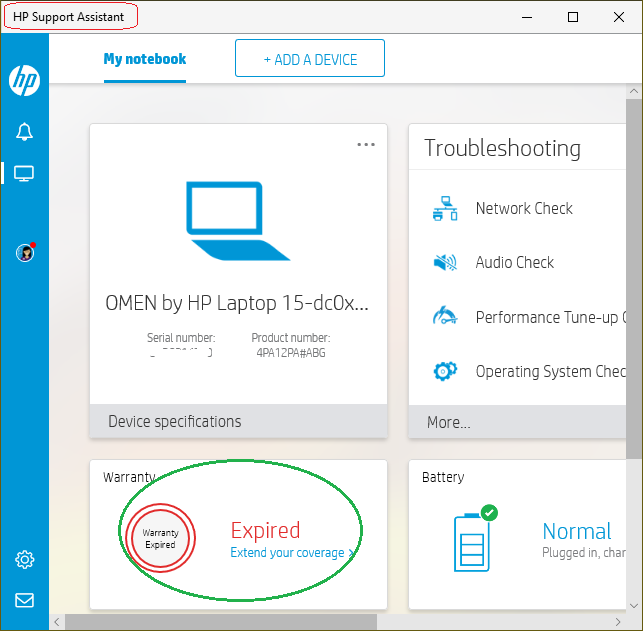This screenshot has height=631, width=643.
Task: Run the Audio Check
Action: click(515, 262)
